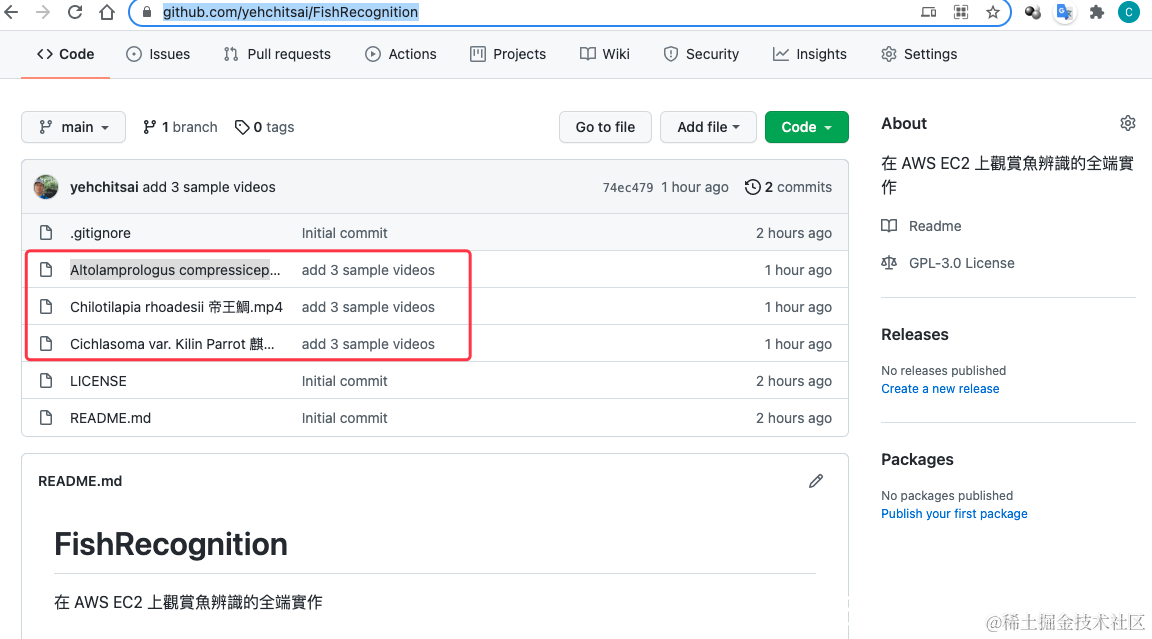Reload the page with the refresh icon

pos(75,12)
